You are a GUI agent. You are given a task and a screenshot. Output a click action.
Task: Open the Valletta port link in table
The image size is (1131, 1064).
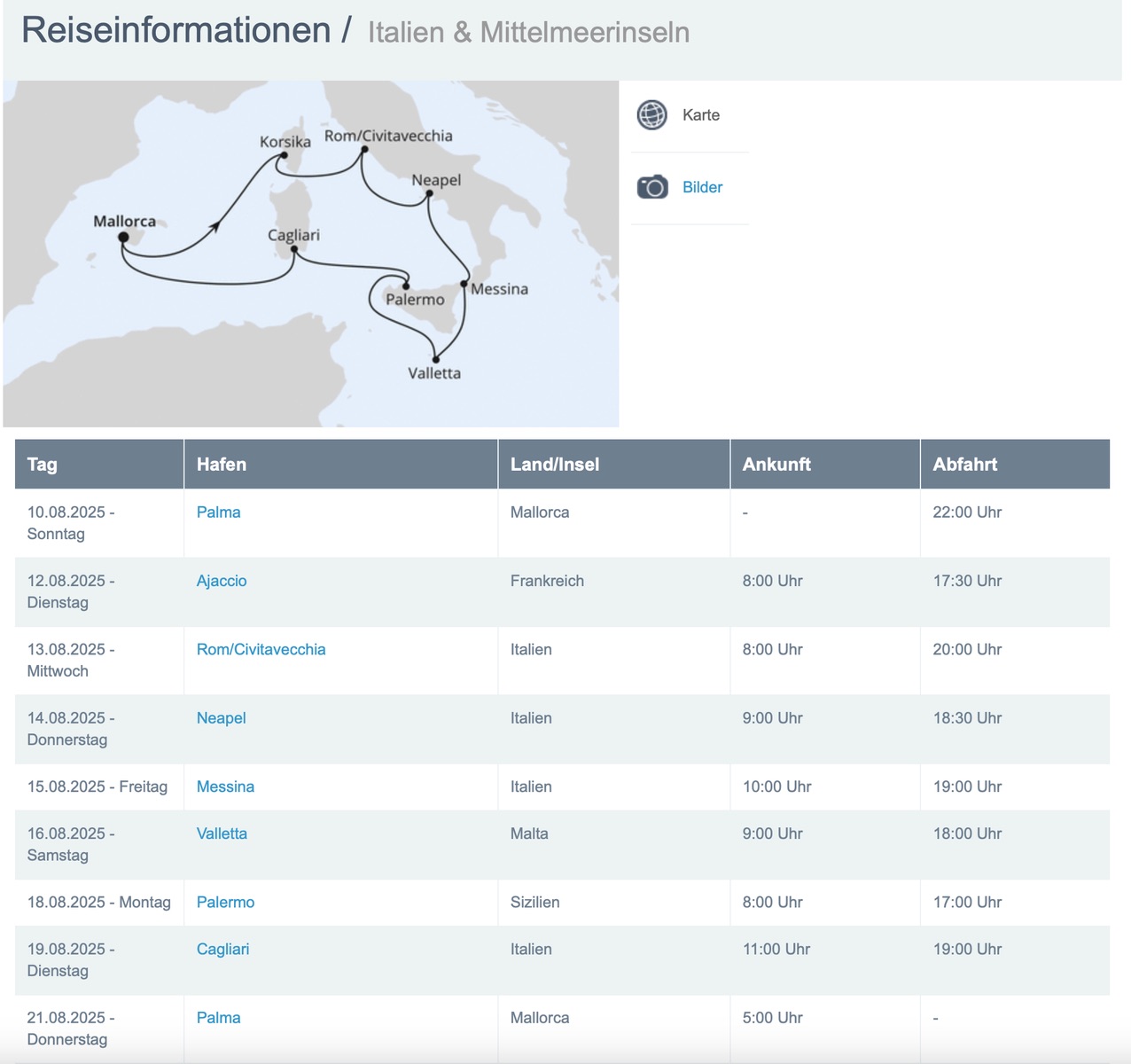tap(222, 833)
